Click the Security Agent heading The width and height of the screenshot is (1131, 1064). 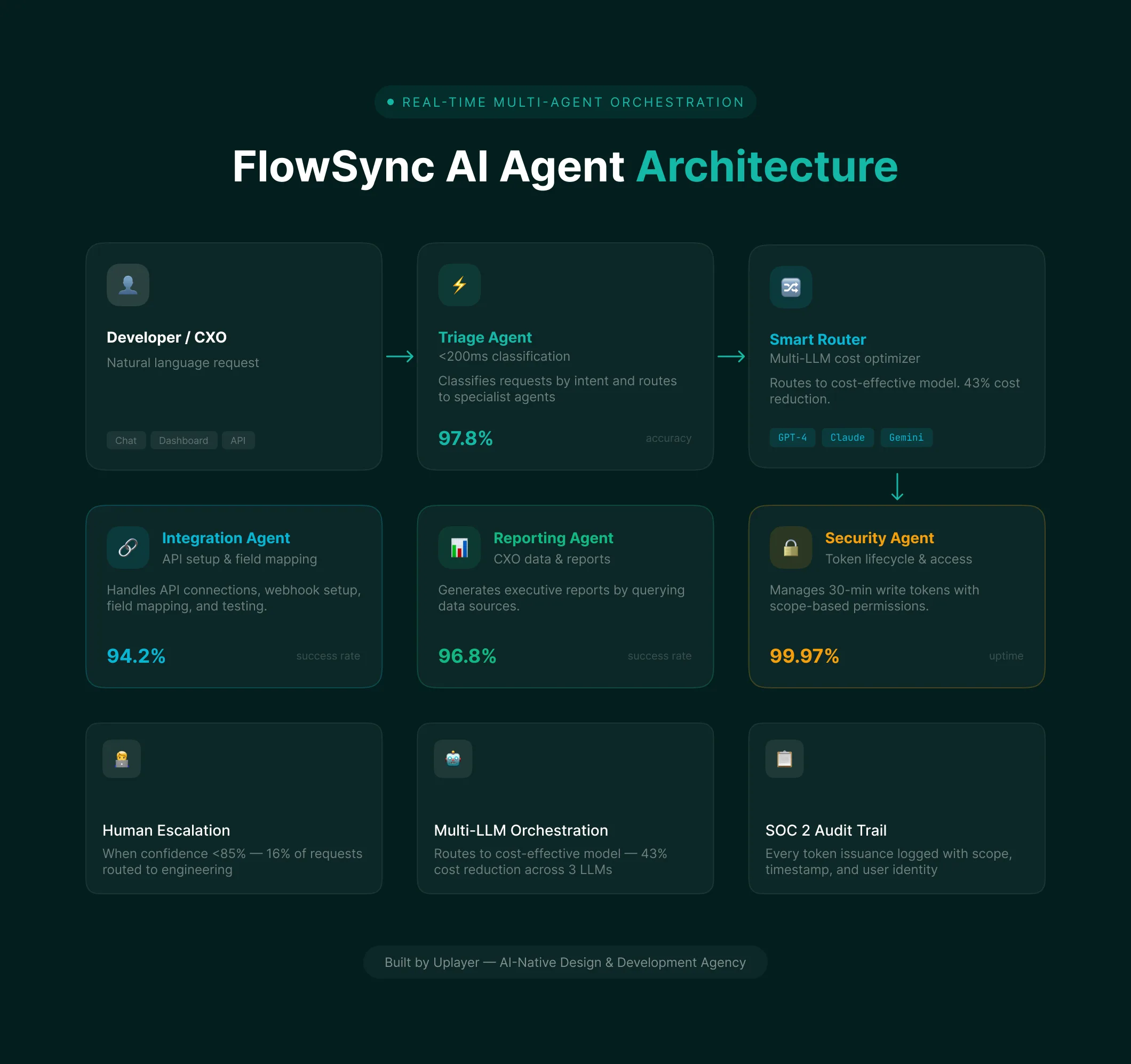[x=880, y=538]
